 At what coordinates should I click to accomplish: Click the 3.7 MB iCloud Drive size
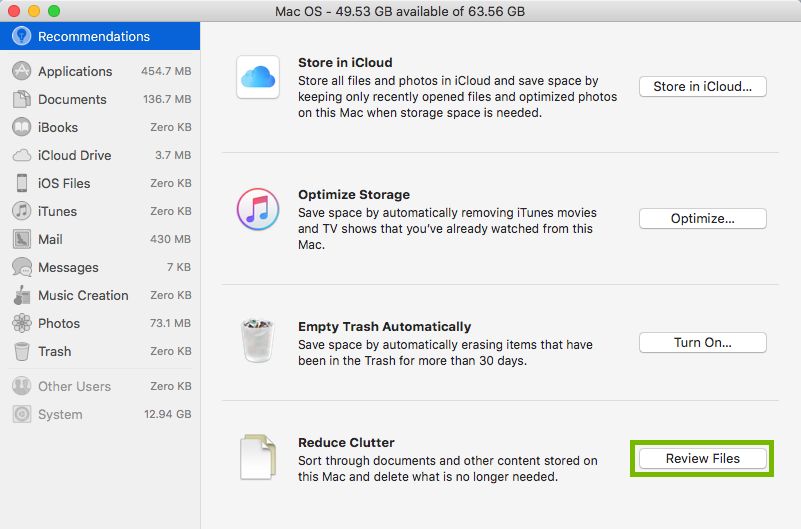(x=173, y=155)
